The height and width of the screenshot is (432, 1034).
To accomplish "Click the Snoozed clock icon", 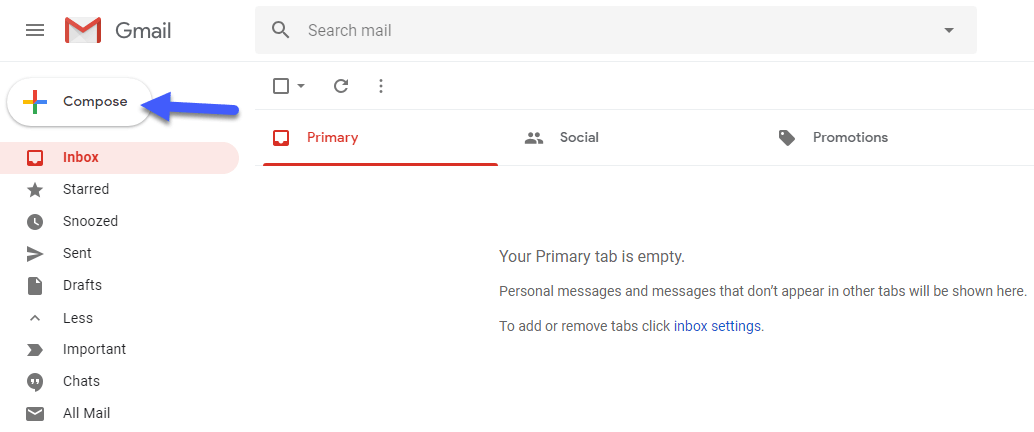I will (x=35, y=221).
